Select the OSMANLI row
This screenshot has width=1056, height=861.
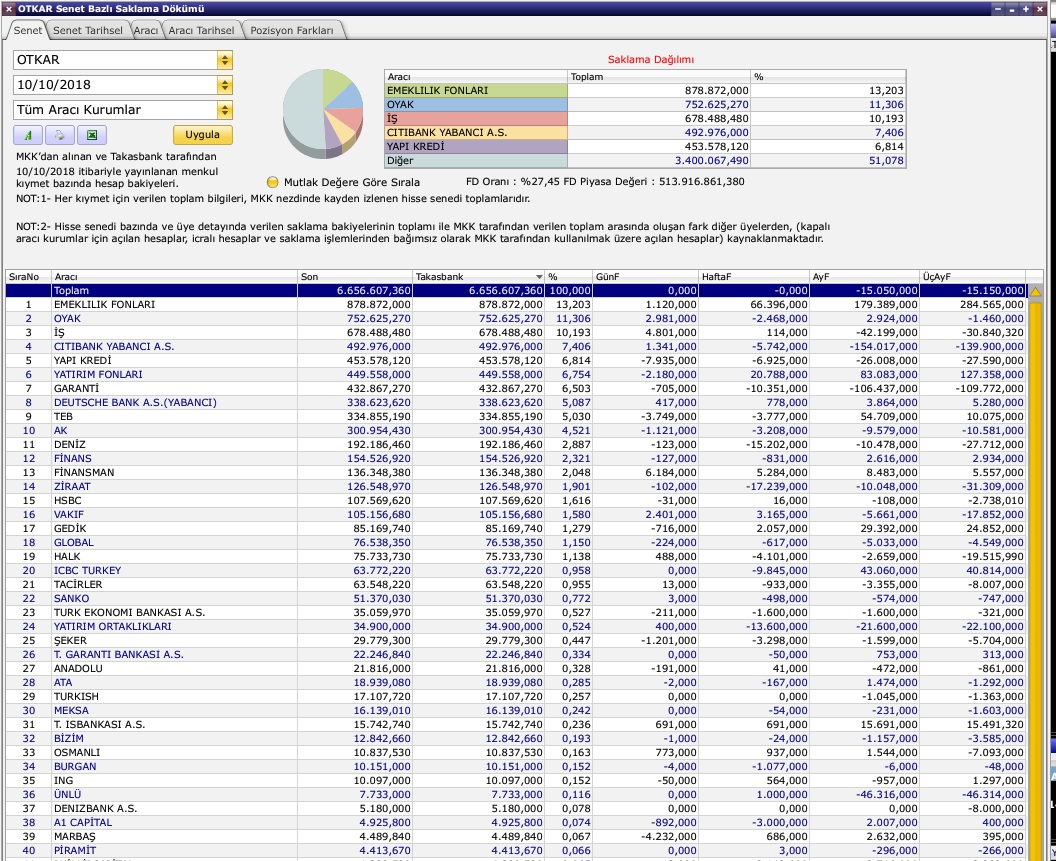point(515,753)
